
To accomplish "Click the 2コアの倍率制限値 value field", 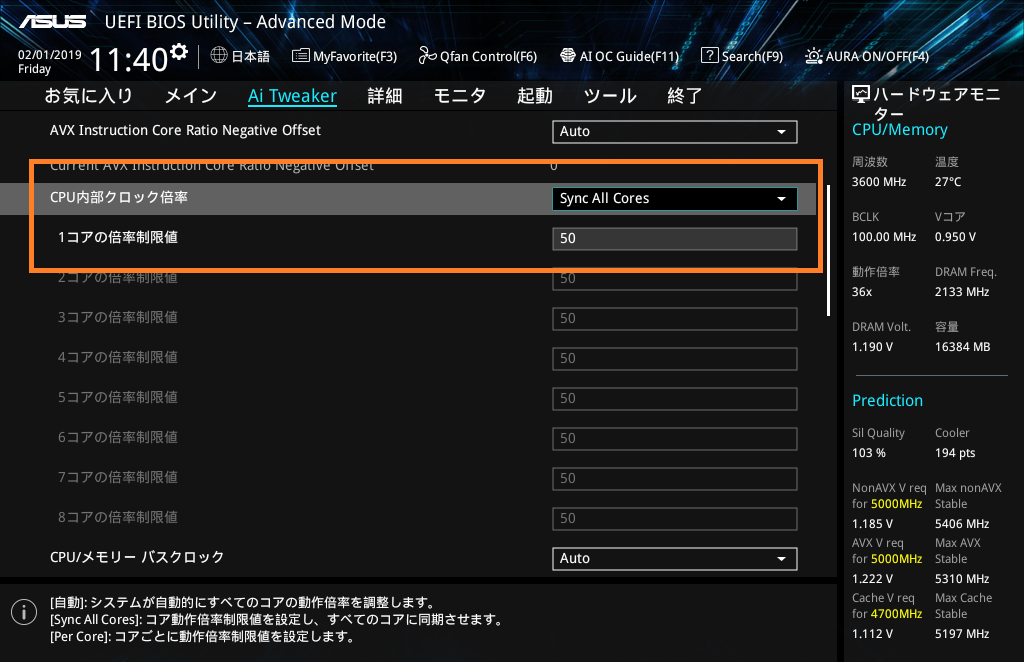I will pos(675,279).
